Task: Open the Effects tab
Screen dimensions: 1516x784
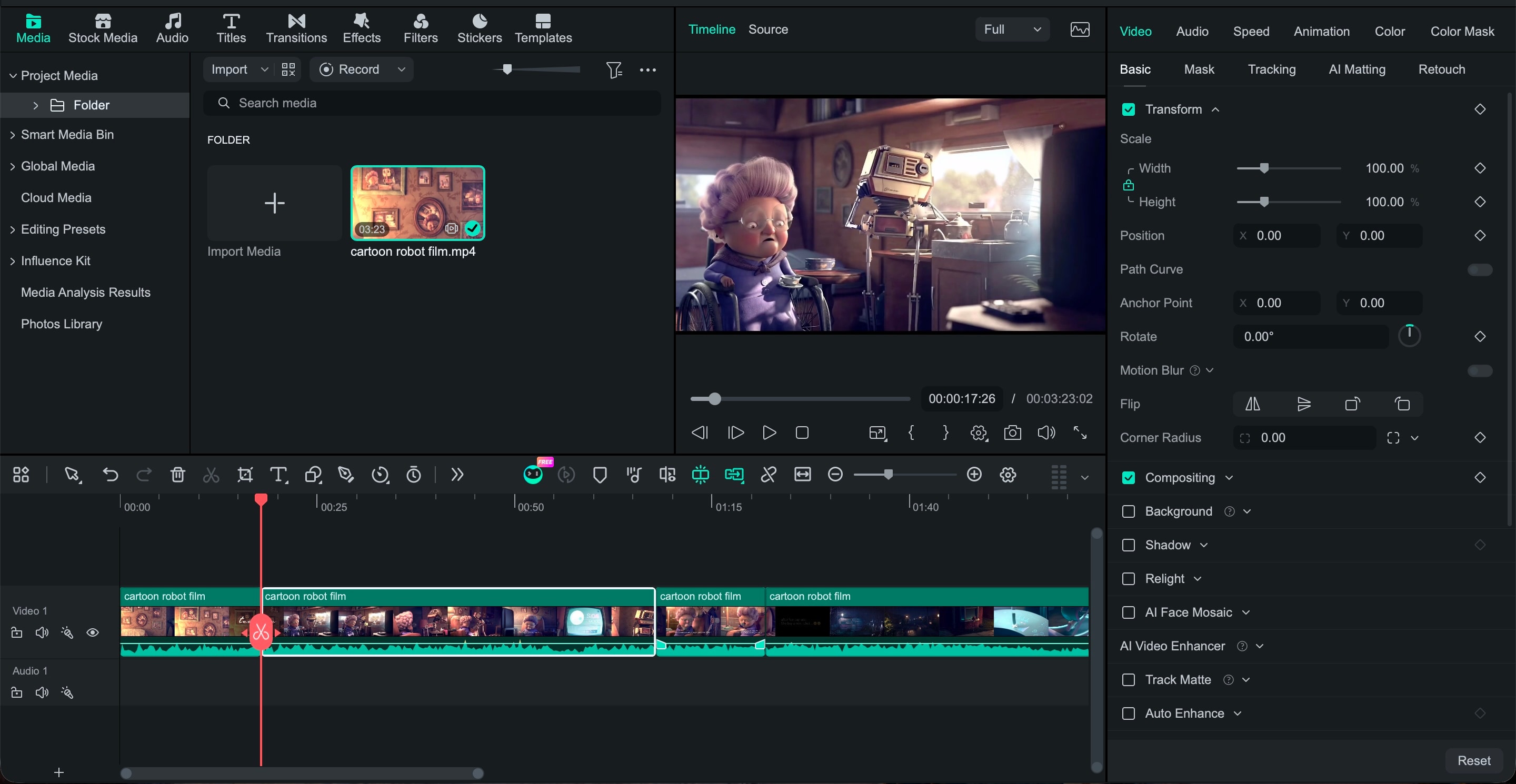Action: click(x=361, y=29)
